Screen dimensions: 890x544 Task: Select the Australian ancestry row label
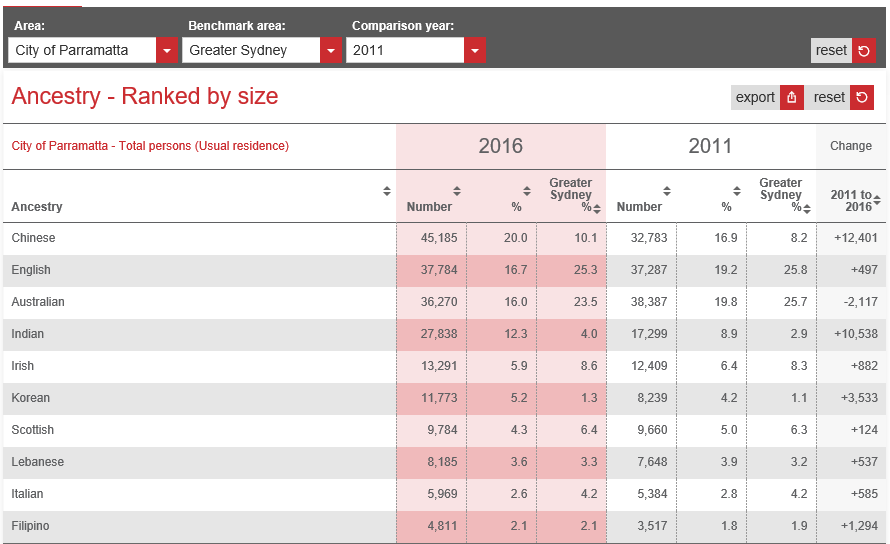38,302
